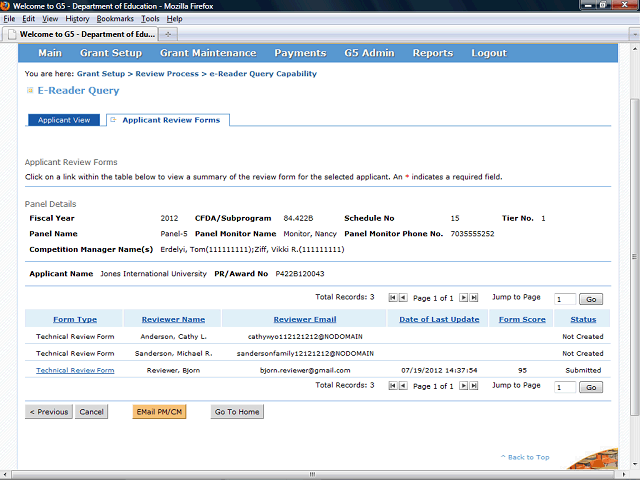Select date 07/19/2012 14:37:54

439,371
